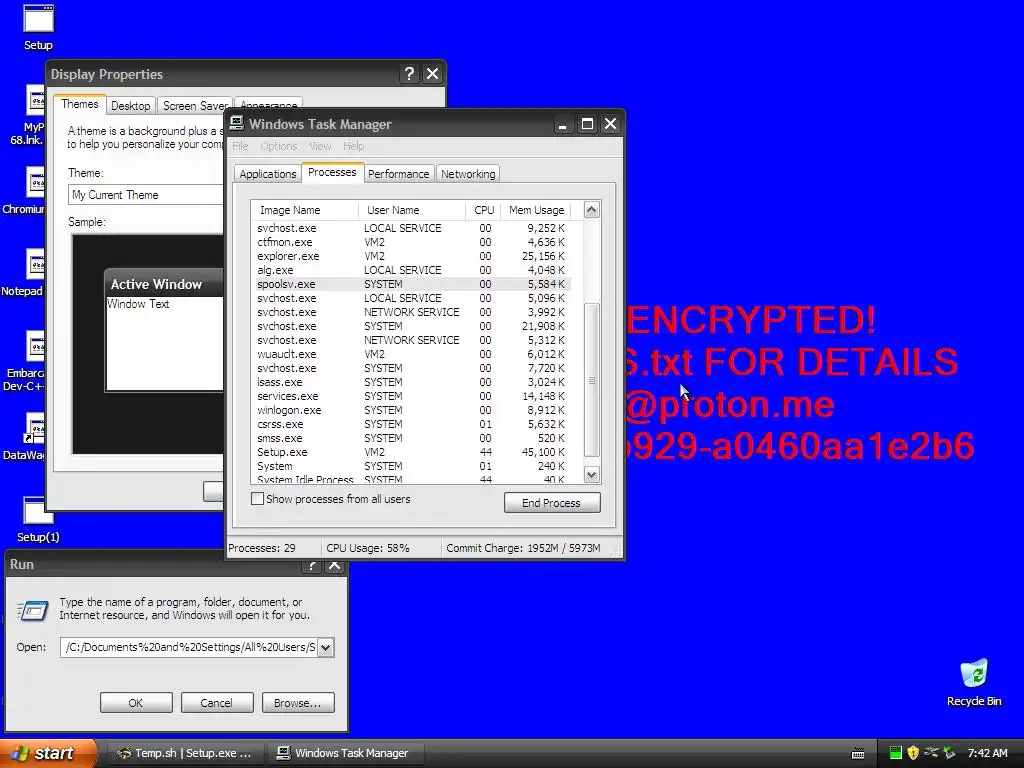Select the alg.exe process row
The width and height of the screenshot is (1024, 768).
click(411, 270)
